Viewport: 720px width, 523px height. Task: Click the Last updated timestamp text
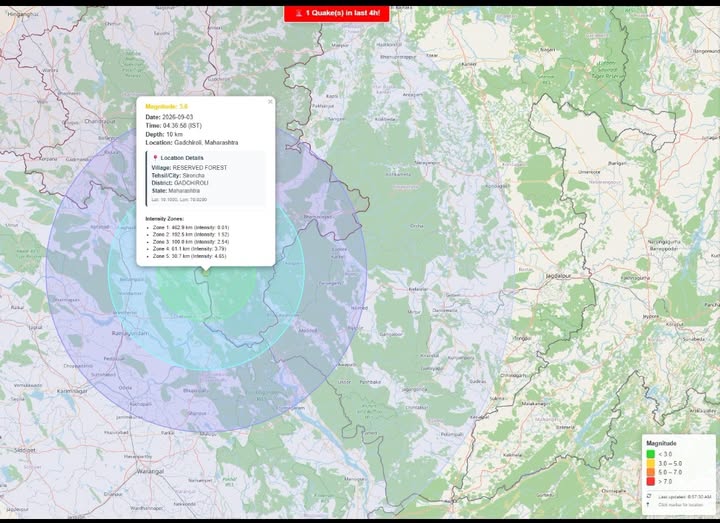point(684,497)
